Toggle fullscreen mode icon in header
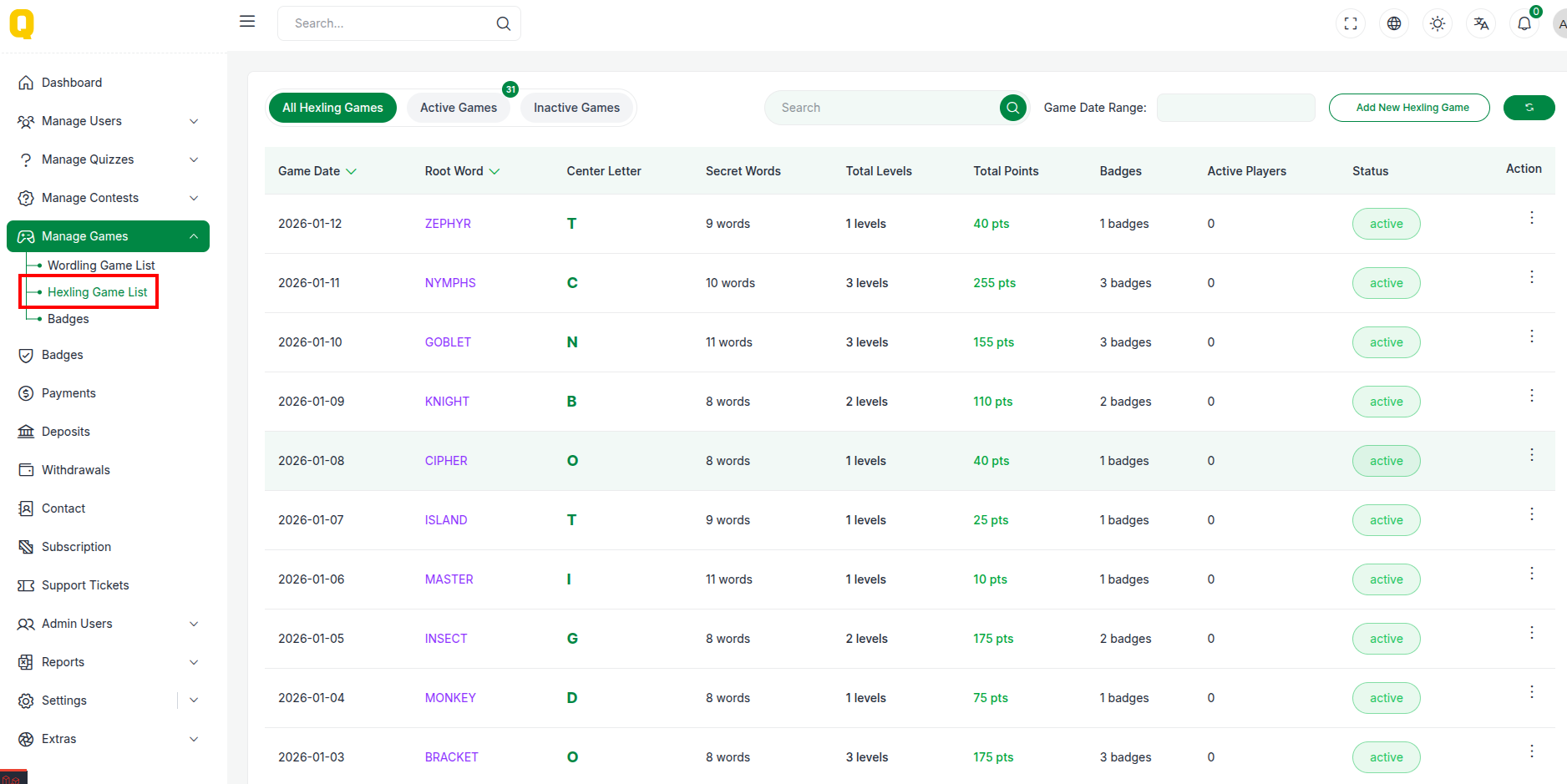The image size is (1567, 784). click(1351, 23)
